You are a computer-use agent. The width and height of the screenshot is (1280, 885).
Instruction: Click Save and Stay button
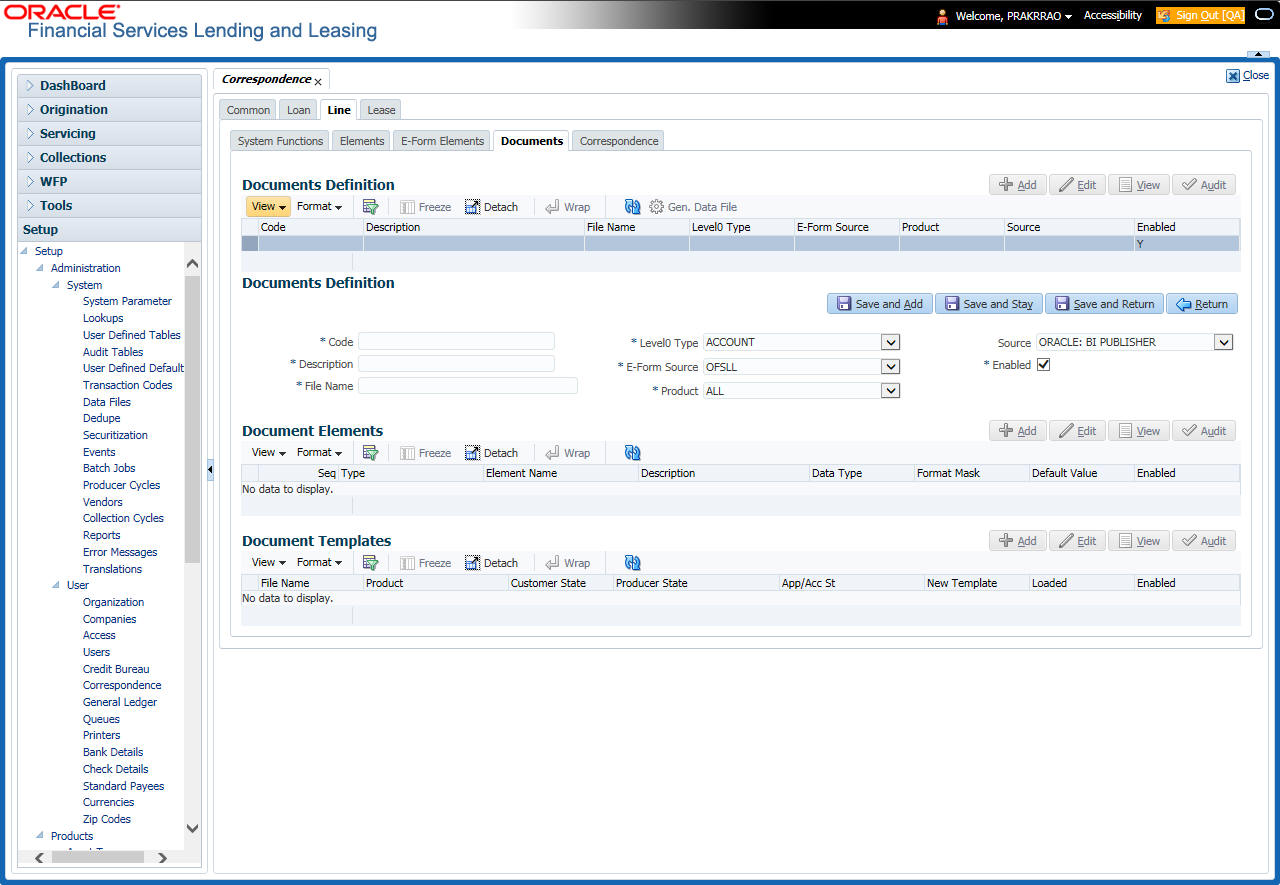point(988,304)
